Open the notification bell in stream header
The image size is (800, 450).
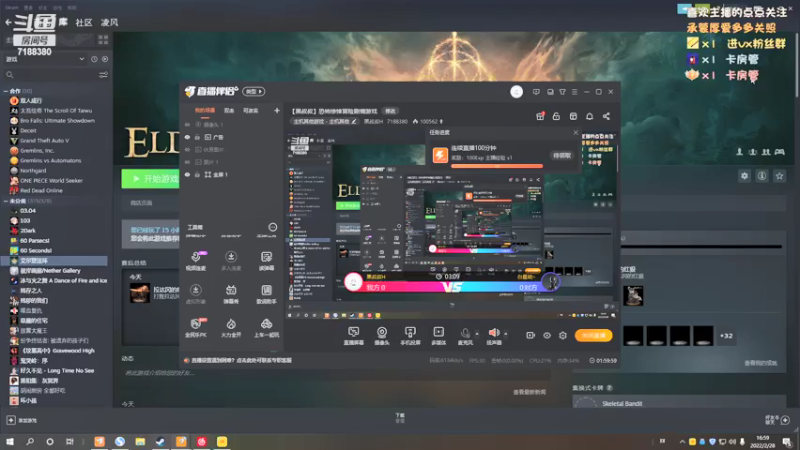pos(589,116)
